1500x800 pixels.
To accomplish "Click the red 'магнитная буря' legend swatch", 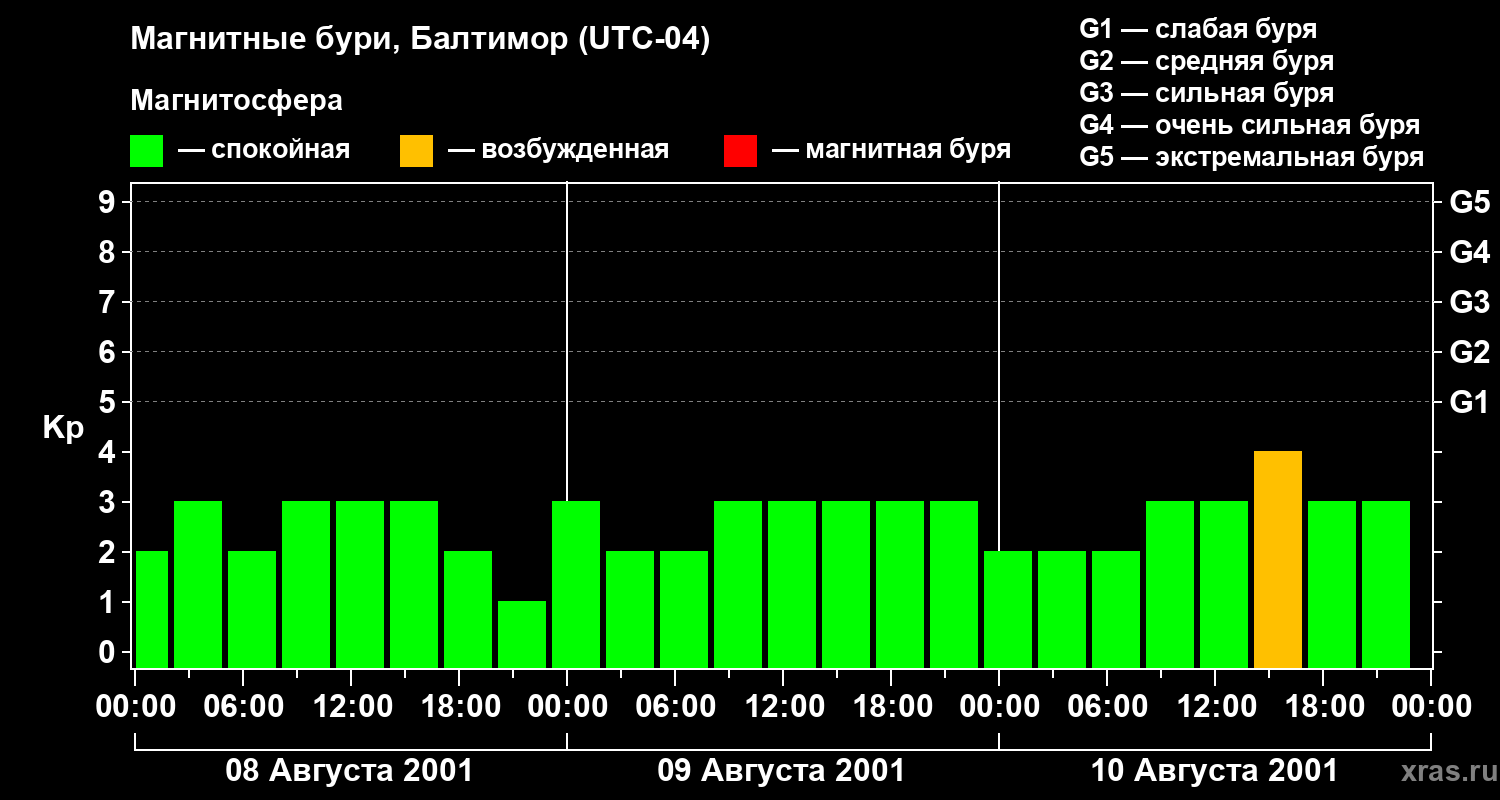I will [x=740, y=151].
